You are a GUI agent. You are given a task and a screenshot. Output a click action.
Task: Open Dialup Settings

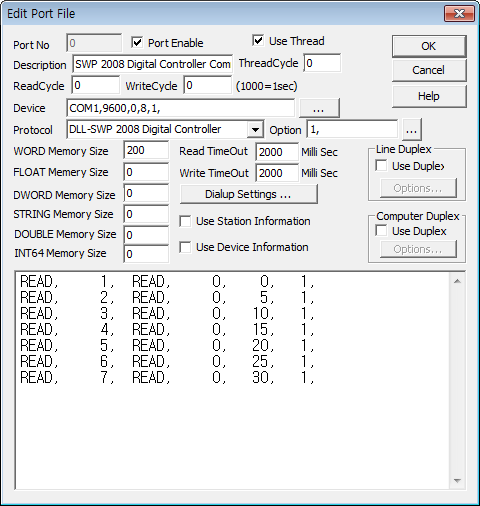[x=248, y=194]
